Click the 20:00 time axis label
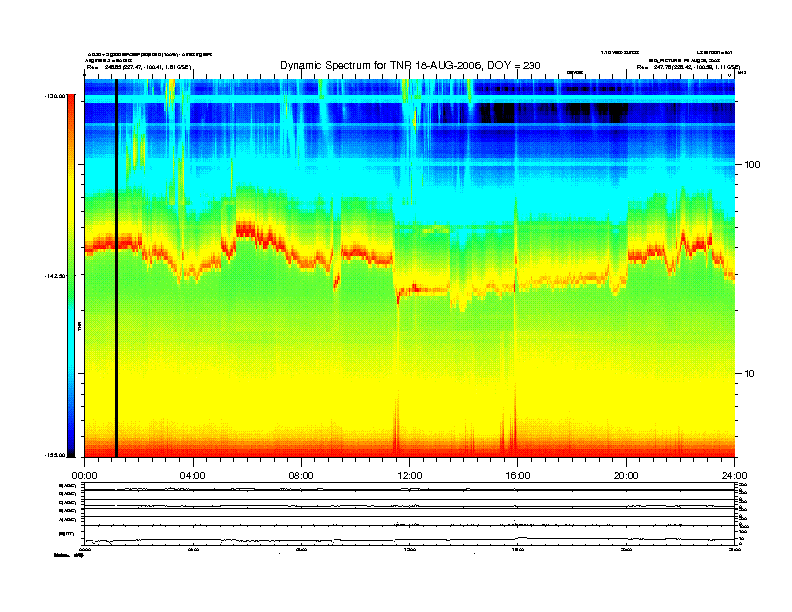Image resolution: width=792 pixels, height=612 pixels. [x=626, y=476]
